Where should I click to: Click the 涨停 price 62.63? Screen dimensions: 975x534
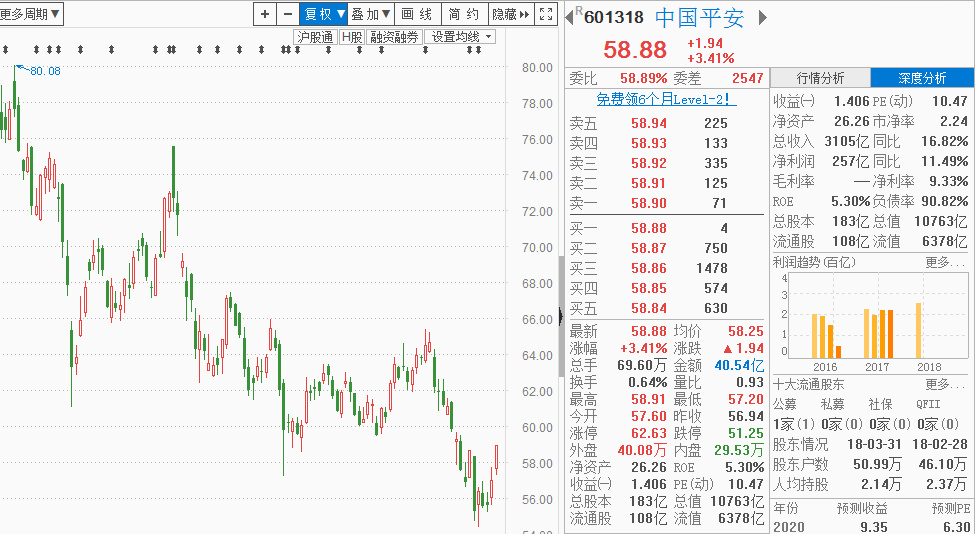point(649,433)
